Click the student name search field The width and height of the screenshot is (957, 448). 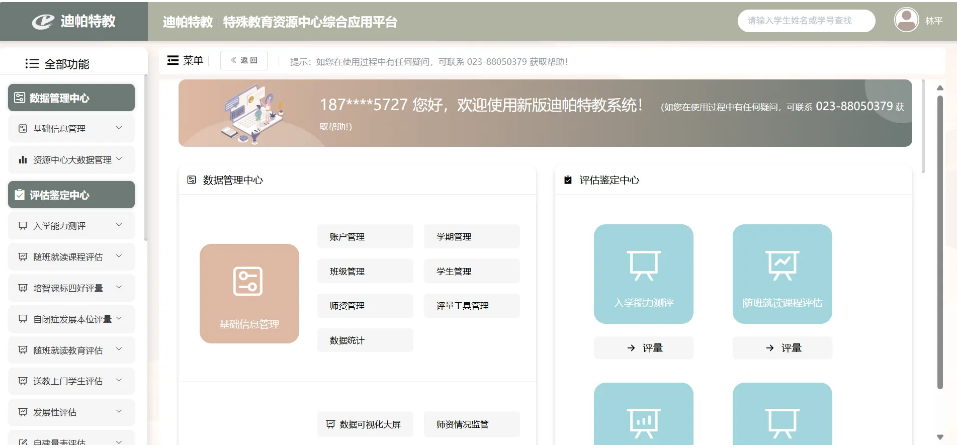point(806,21)
